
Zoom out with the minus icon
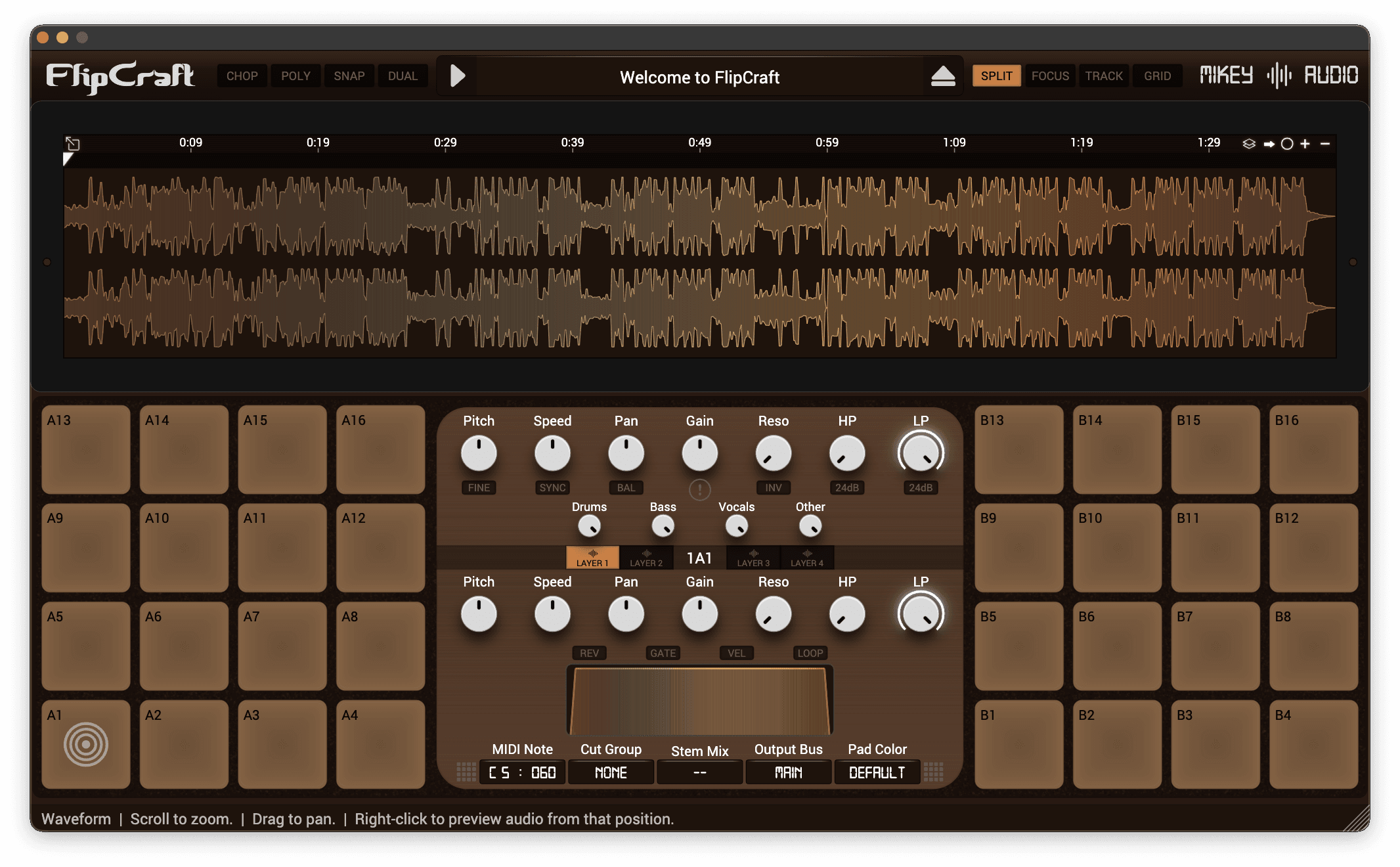pos(1325,144)
